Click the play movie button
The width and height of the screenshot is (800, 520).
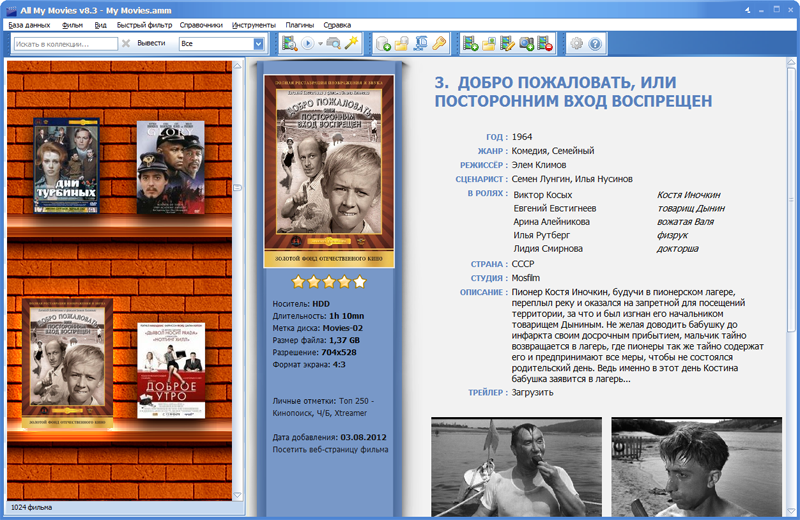(x=308, y=44)
